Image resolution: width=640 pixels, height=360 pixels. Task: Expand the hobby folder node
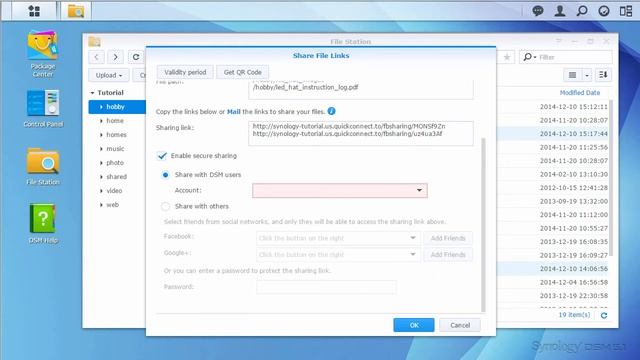[101, 107]
